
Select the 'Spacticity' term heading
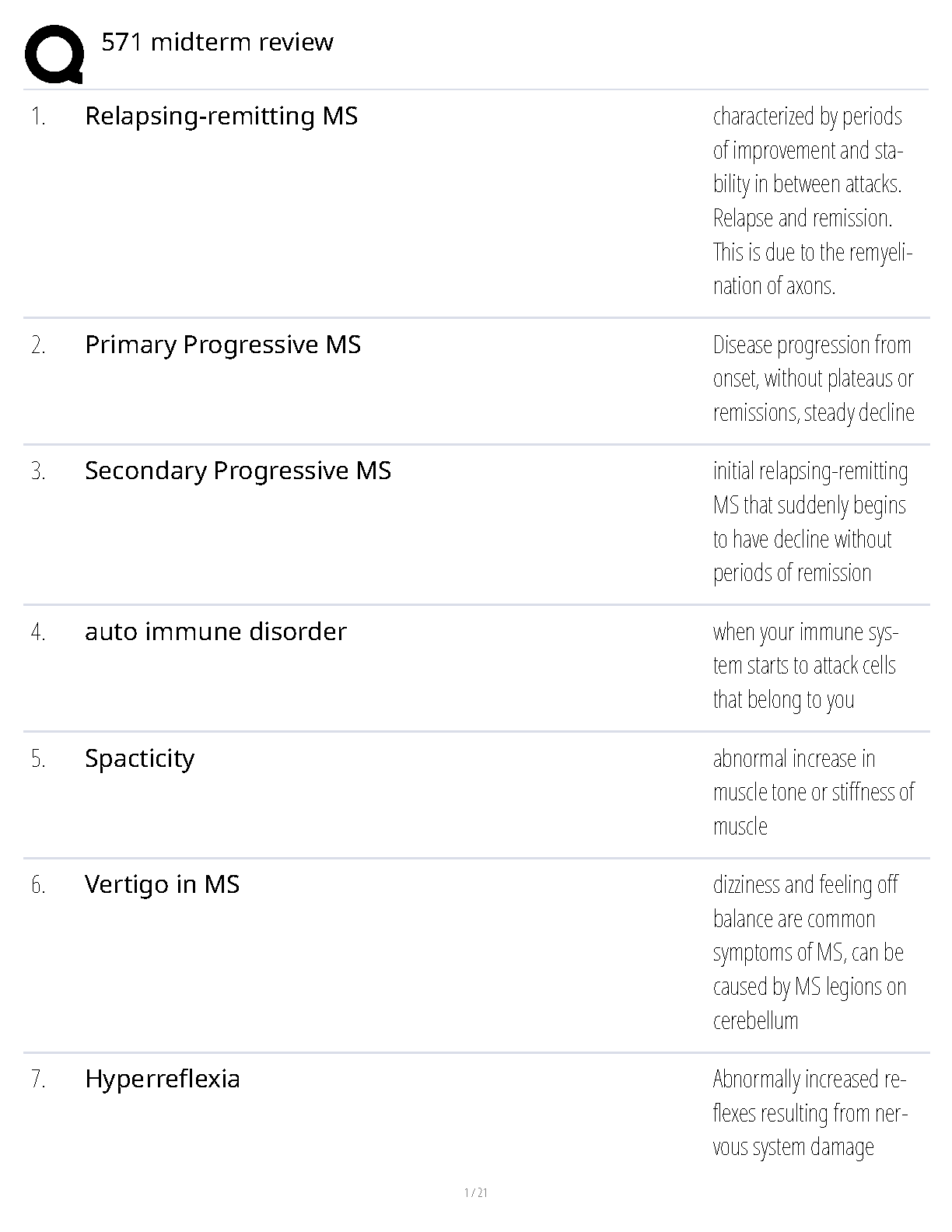pyautogui.click(x=139, y=758)
